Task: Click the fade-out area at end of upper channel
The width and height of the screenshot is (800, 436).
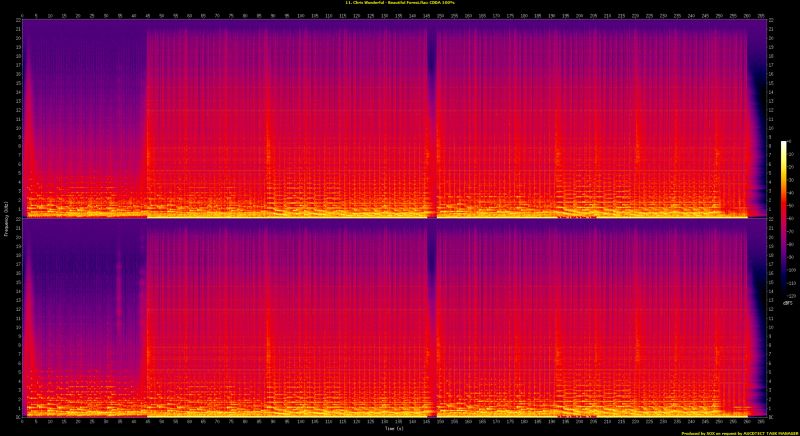Action: point(756,110)
